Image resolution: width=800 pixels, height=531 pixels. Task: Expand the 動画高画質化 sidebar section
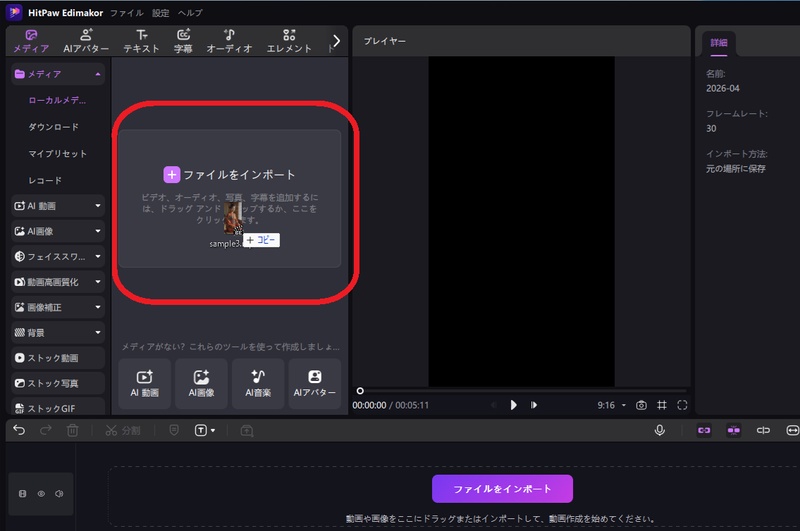(x=58, y=282)
